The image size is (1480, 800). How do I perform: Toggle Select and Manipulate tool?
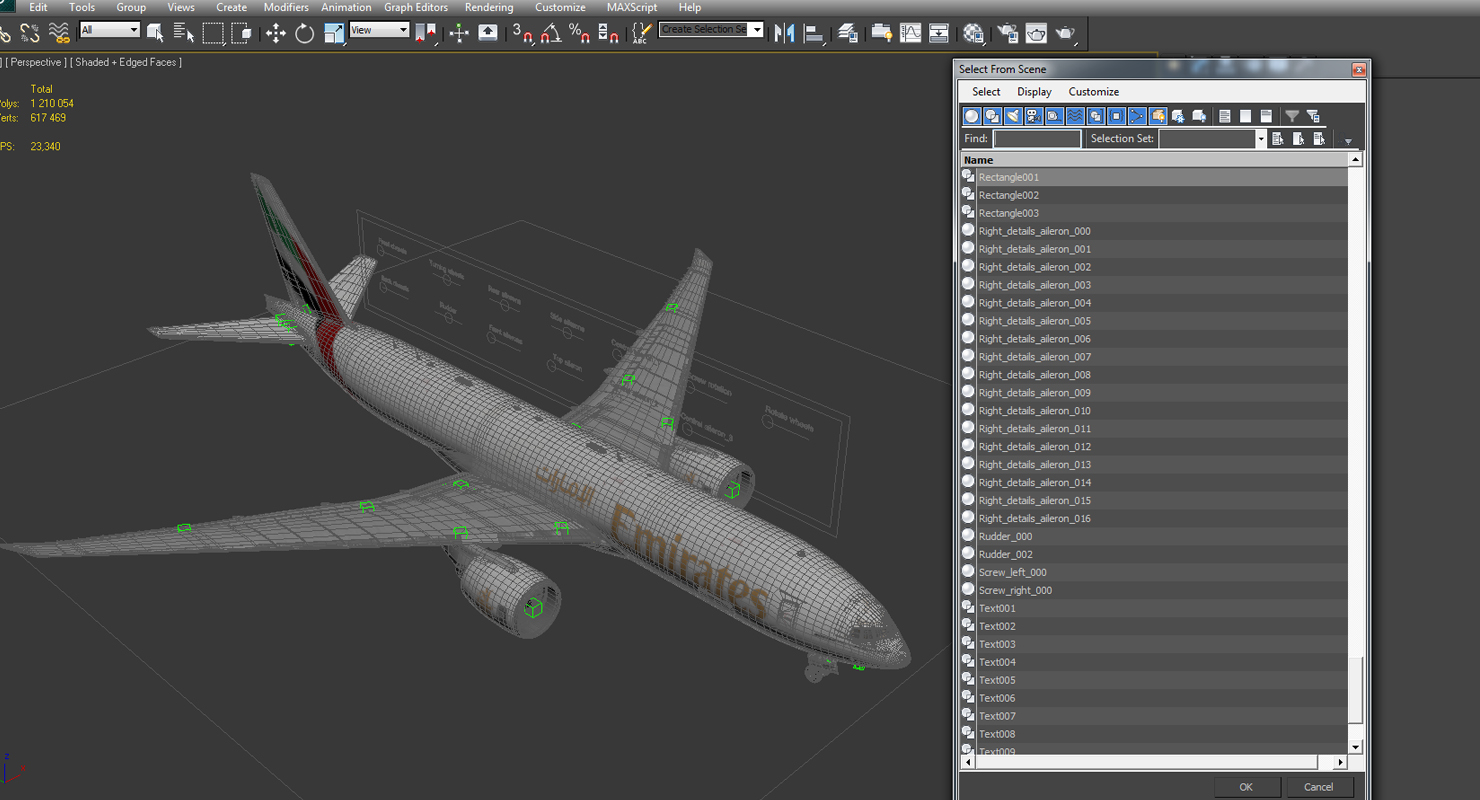pyautogui.click(x=459, y=33)
